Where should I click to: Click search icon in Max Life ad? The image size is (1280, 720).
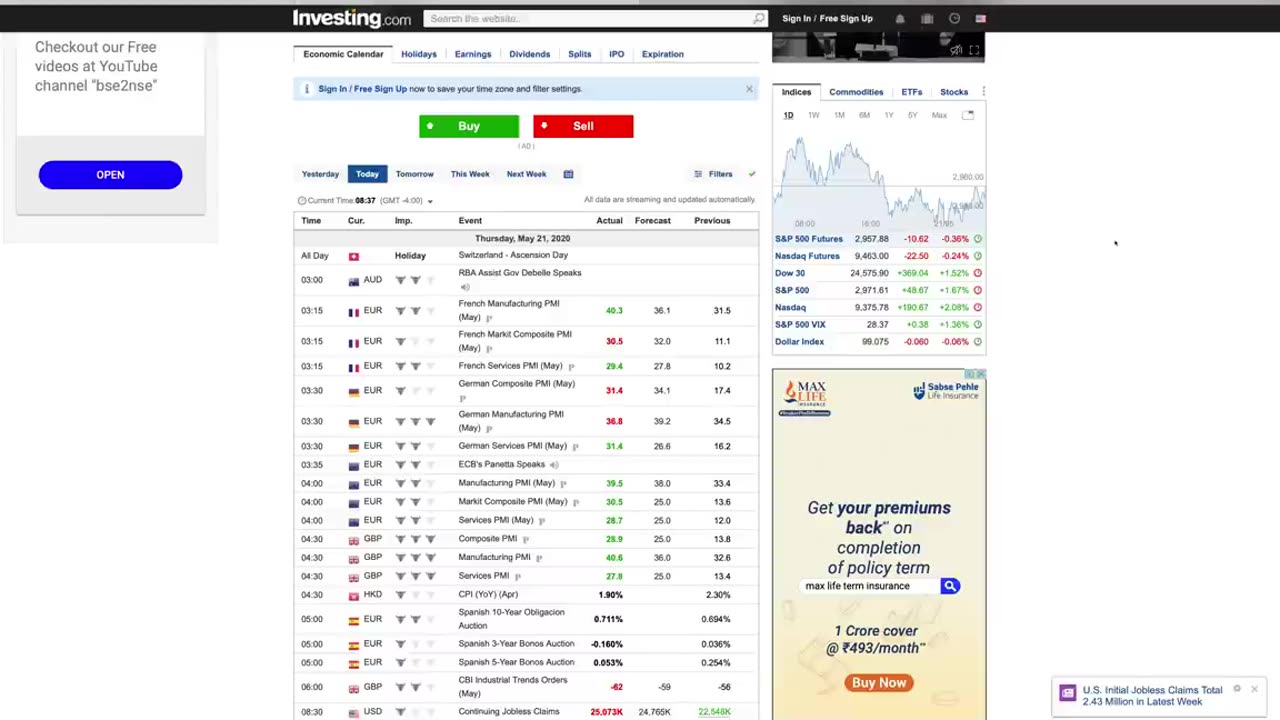click(x=950, y=586)
